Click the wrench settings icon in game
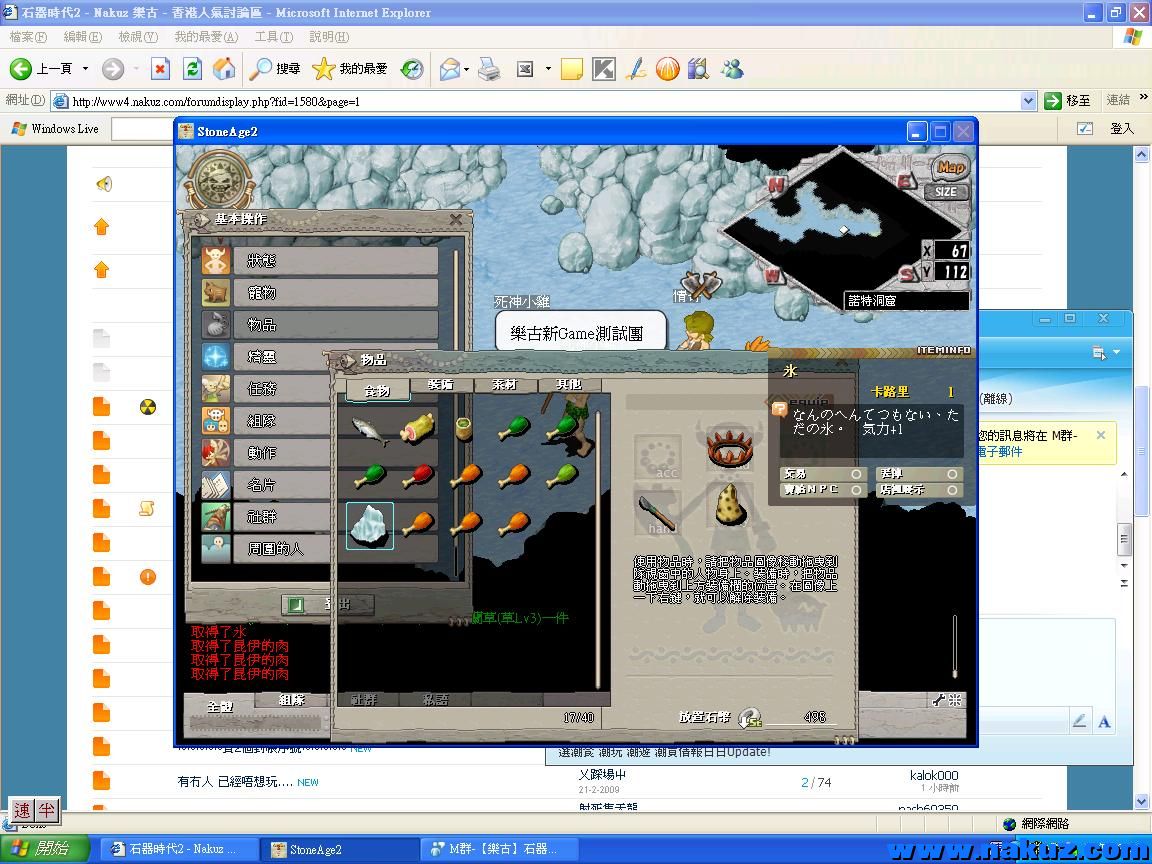The height and width of the screenshot is (864, 1152). tap(940, 701)
